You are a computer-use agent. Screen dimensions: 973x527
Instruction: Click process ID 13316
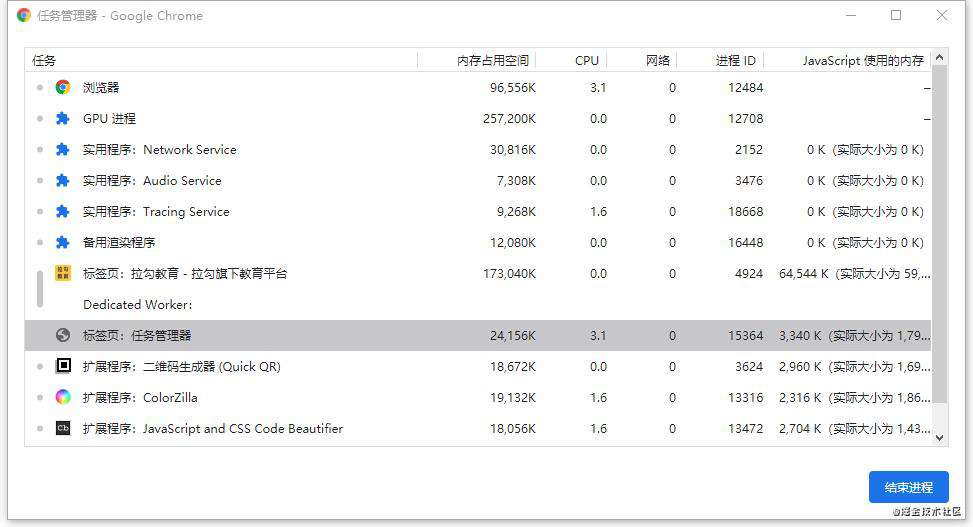745,398
